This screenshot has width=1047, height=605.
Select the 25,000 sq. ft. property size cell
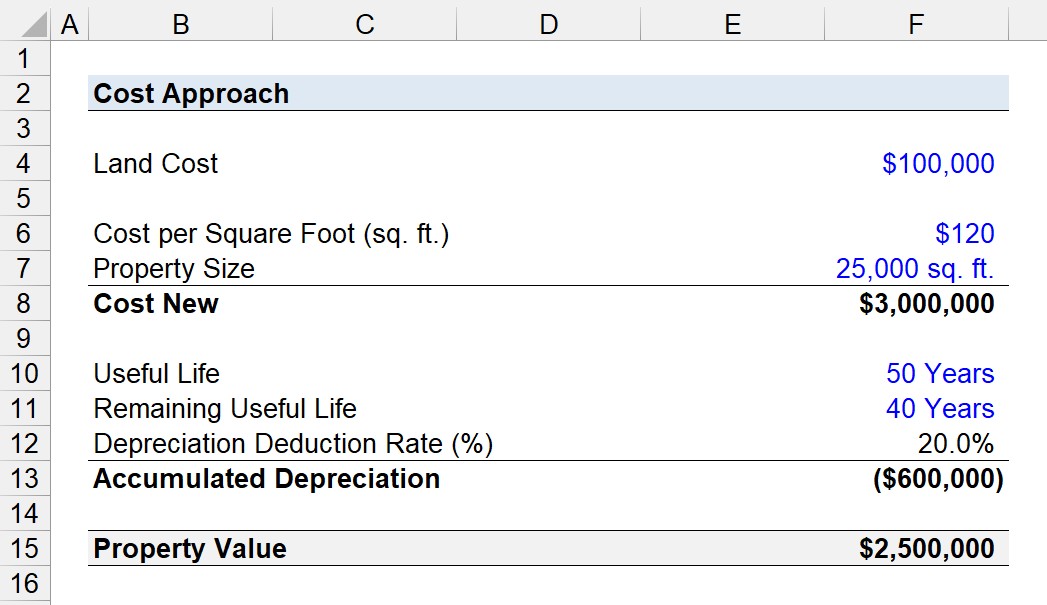coord(917,268)
